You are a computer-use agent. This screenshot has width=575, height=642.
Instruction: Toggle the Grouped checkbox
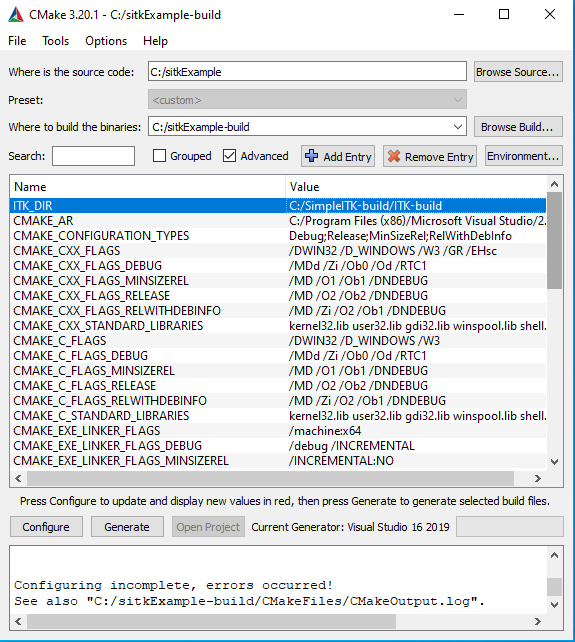coord(159,156)
